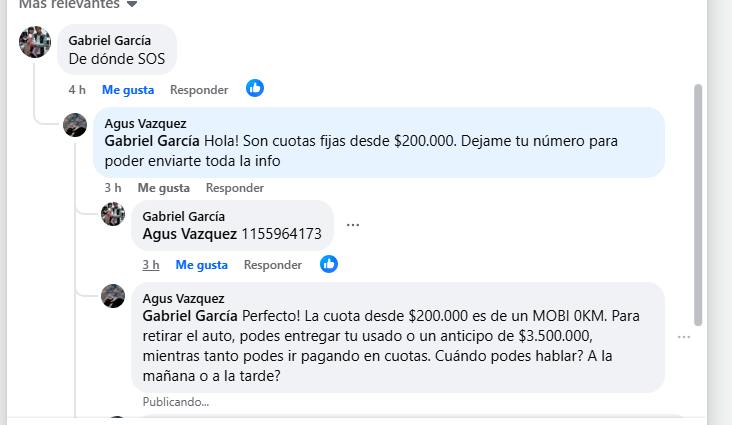
Task: Open the underlined 3 h timestamp link
Action: point(151,265)
